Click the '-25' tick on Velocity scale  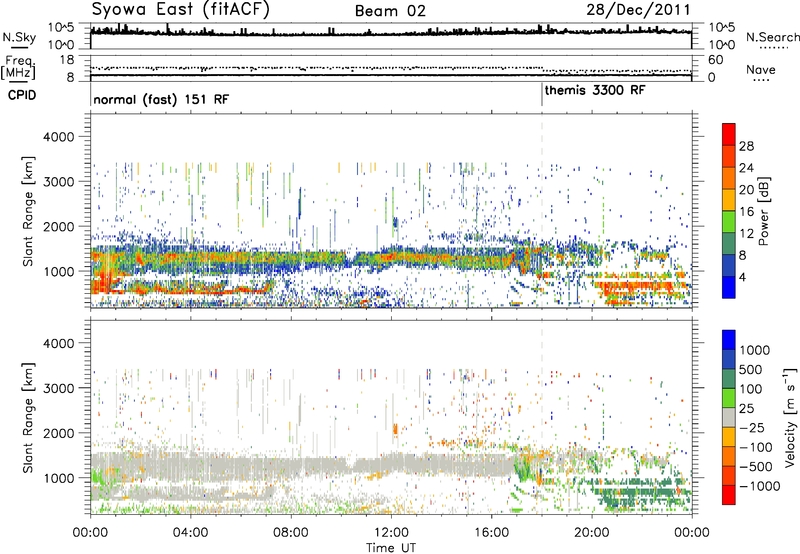(x=752, y=427)
